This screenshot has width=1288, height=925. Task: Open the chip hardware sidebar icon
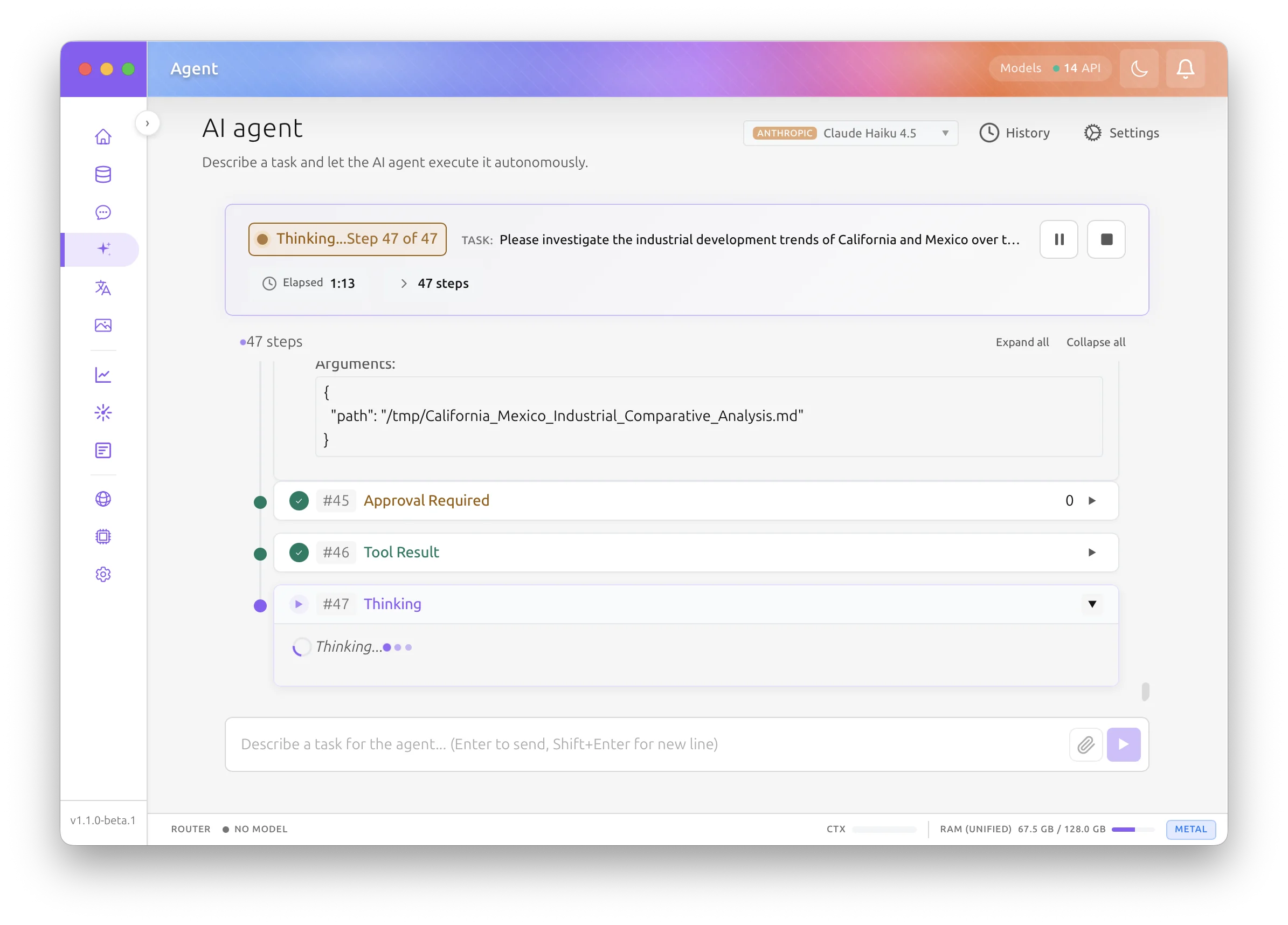pos(103,536)
